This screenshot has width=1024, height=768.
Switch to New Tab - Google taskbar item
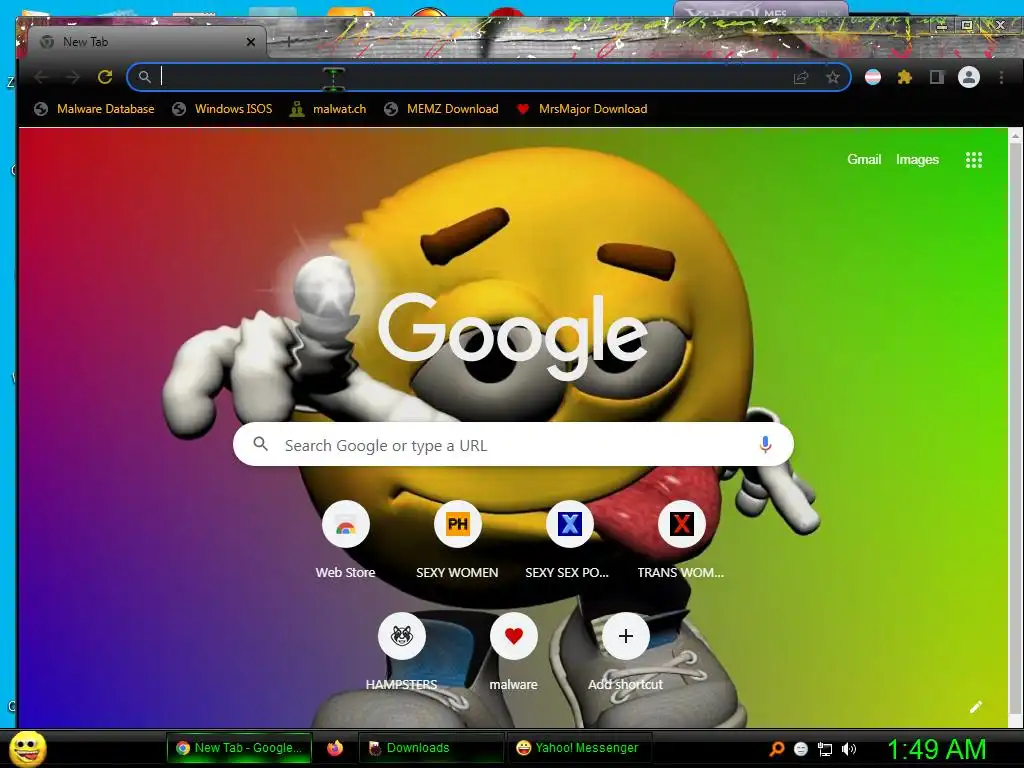(240, 748)
